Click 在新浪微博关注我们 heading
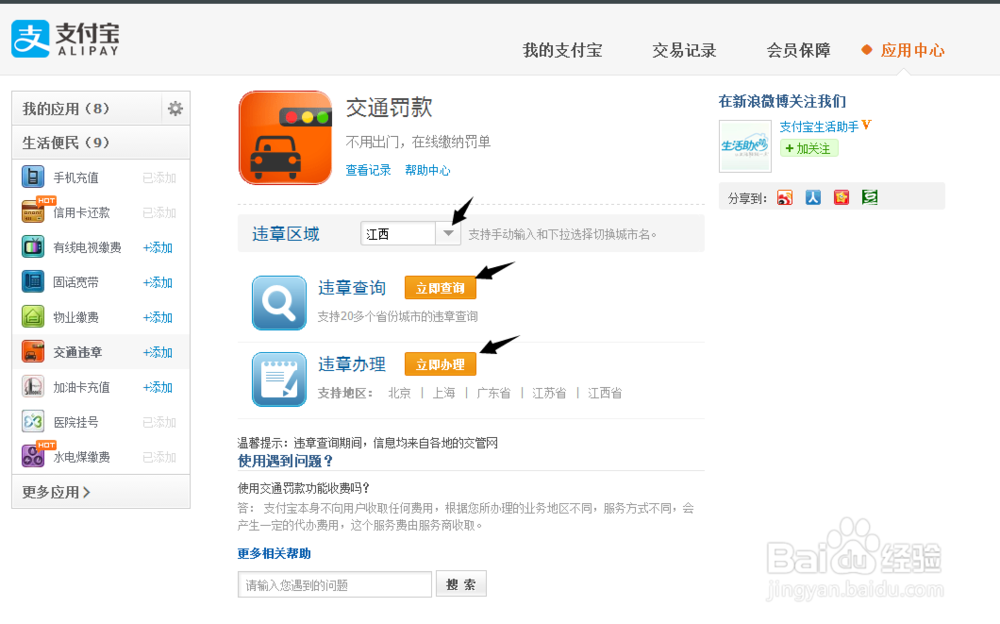Viewport: 1000px width, 624px height. (x=783, y=101)
